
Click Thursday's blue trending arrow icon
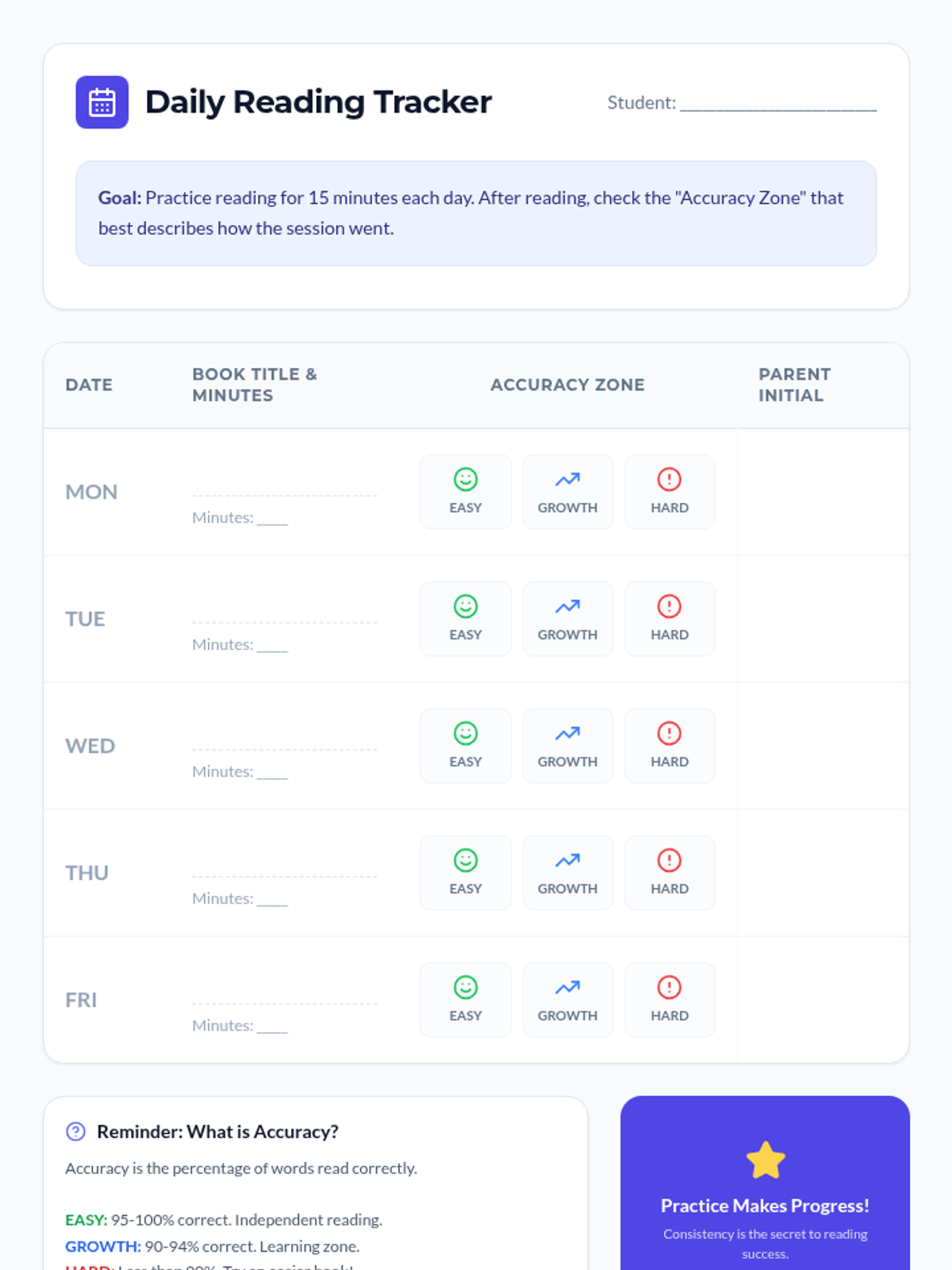click(x=567, y=860)
